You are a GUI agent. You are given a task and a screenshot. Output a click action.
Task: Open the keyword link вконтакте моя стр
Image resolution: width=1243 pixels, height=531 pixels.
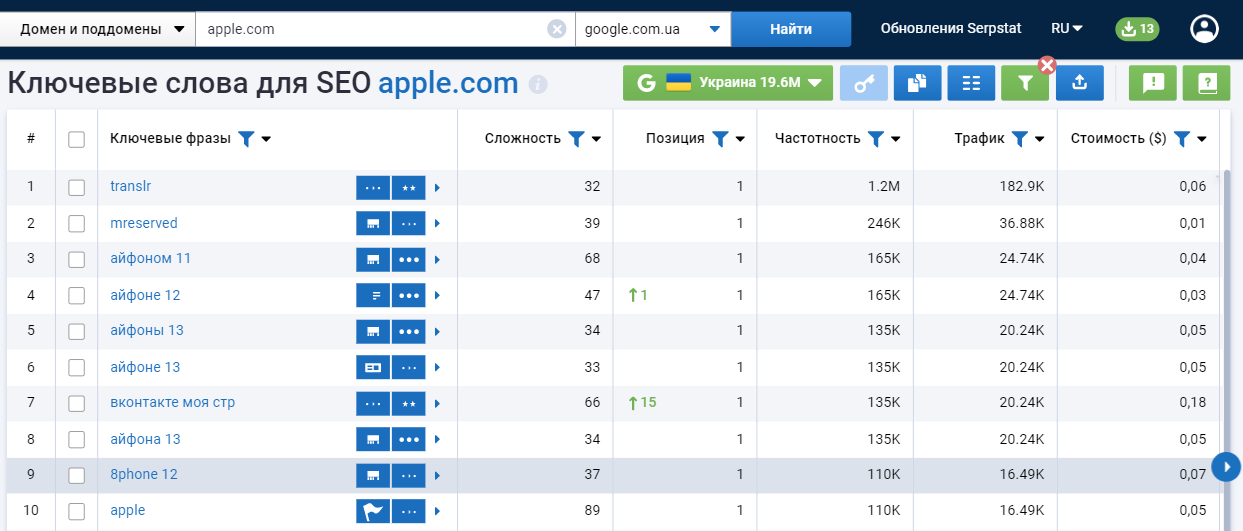[x=173, y=402]
